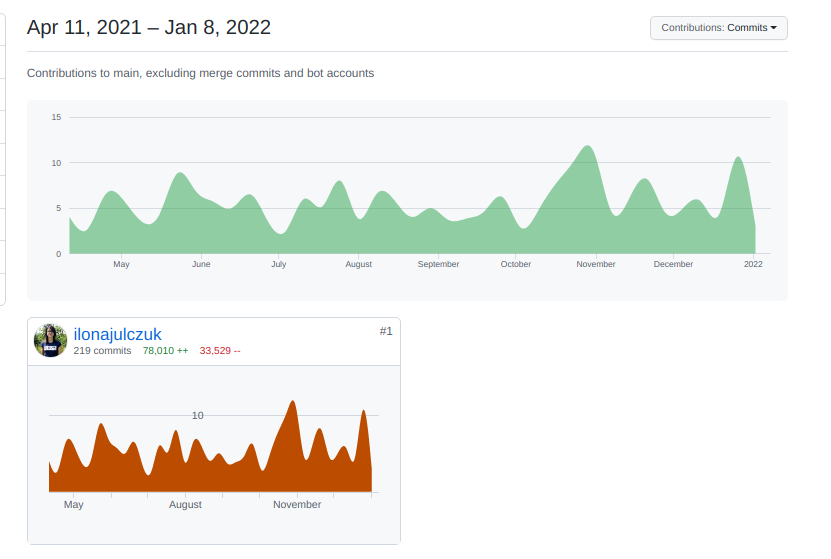The width and height of the screenshot is (831, 559).
Task: Click the November peak in green chart
Action: [588, 148]
